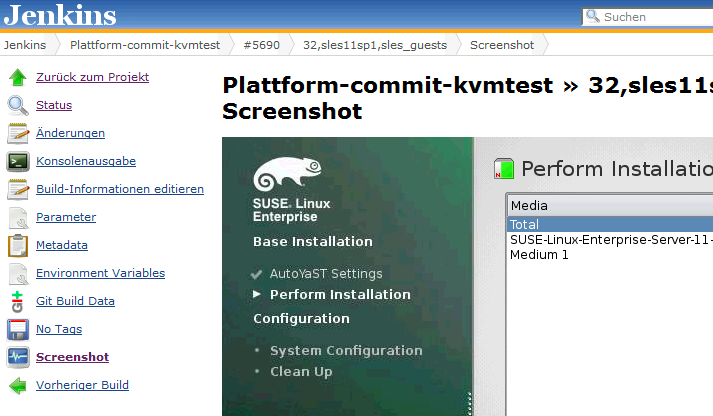This screenshot has width=713, height=416.
Task: Click AutoYaST Settings step
Action: tap(326, 274)
